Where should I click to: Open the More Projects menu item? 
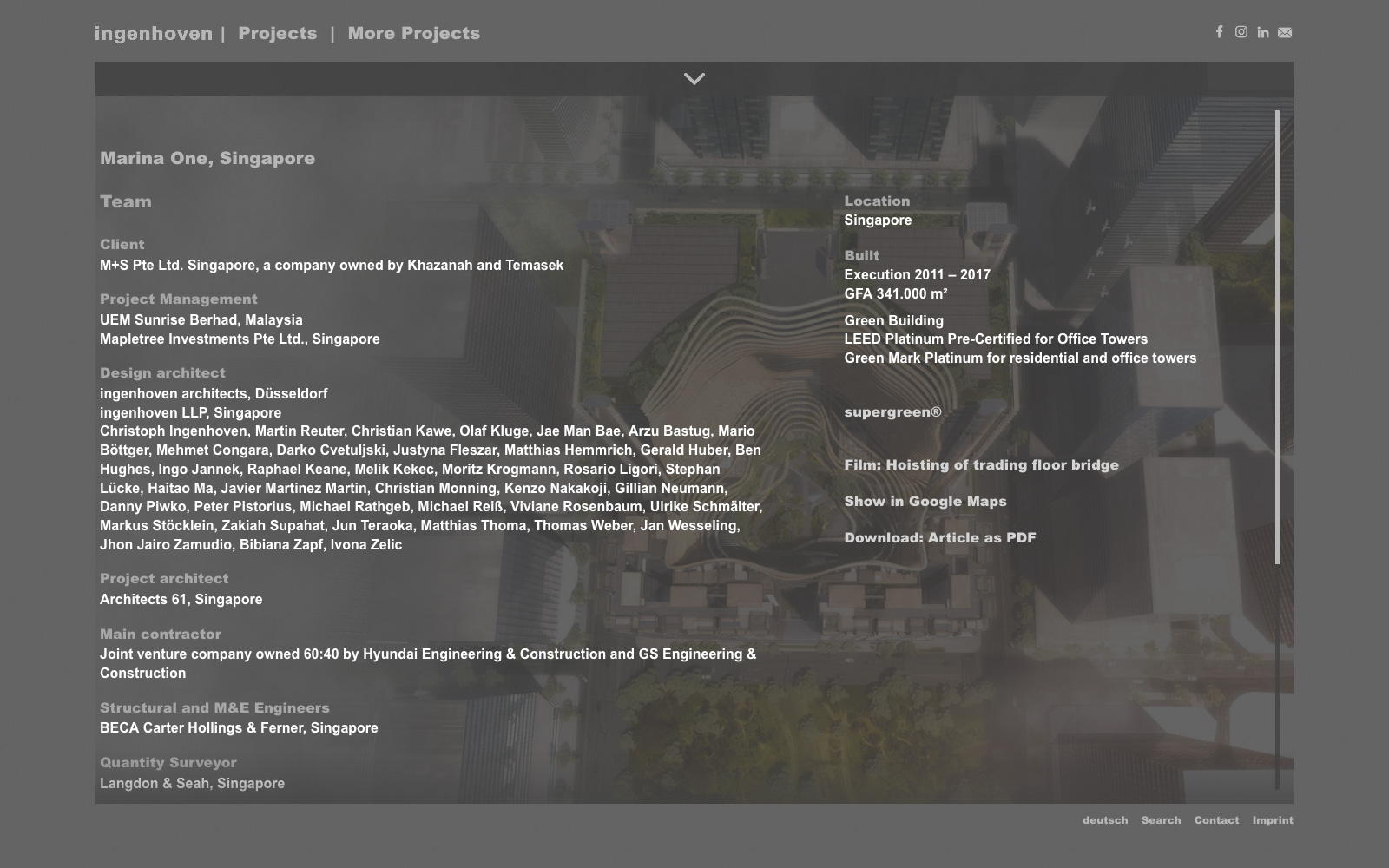tap(413, 33)
